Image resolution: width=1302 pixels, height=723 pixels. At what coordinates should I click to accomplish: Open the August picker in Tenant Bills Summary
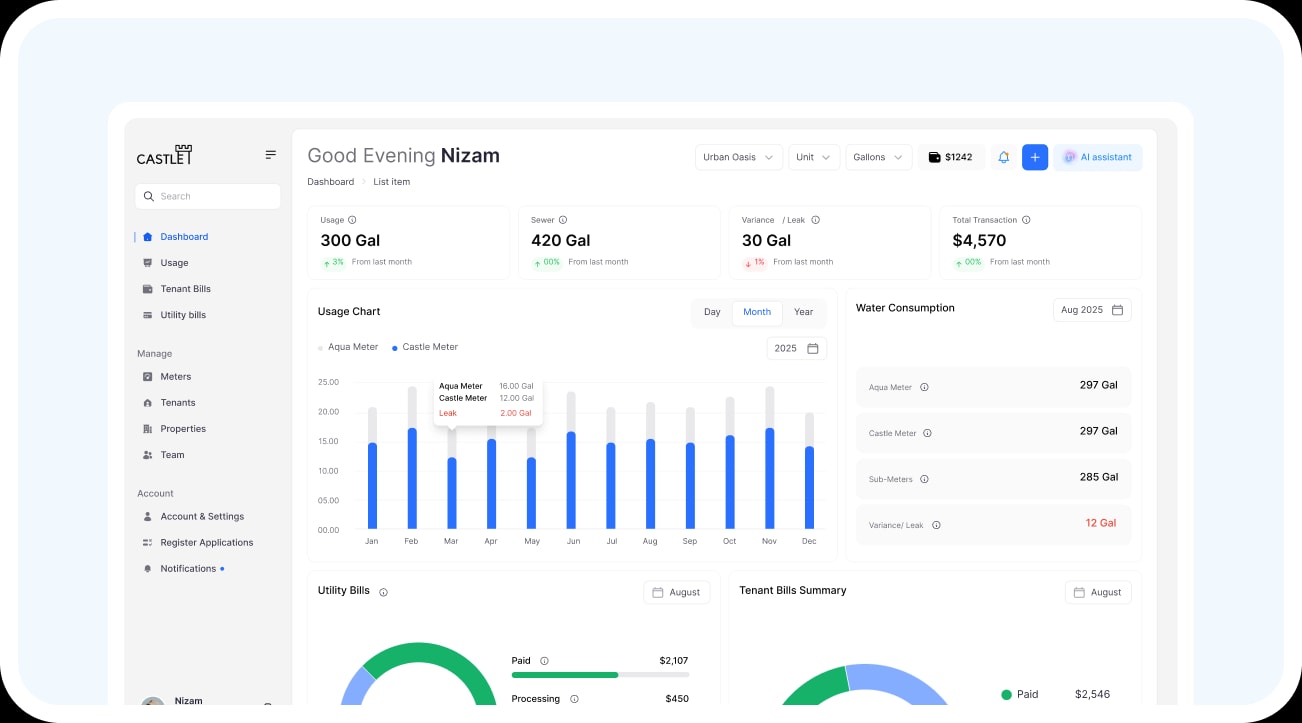pos(1098,592)
